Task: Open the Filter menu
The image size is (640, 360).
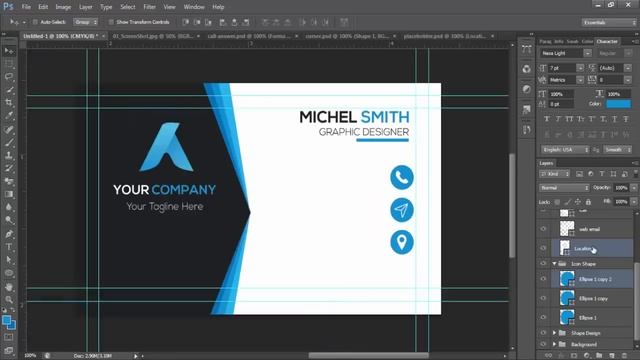Action: tap(149, 7)
